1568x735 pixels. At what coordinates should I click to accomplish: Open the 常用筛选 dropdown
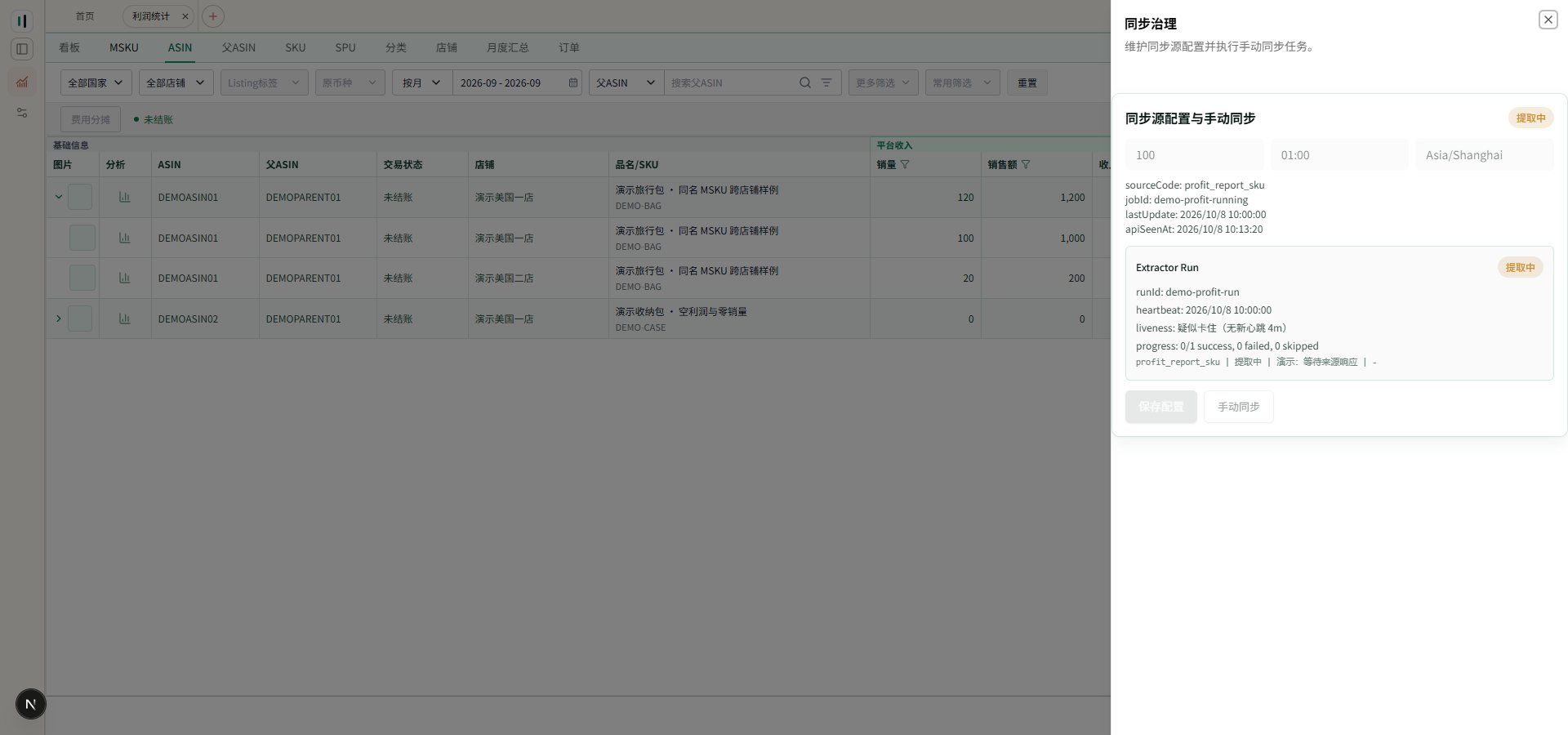pyautogui.click(x=963, y=82)
